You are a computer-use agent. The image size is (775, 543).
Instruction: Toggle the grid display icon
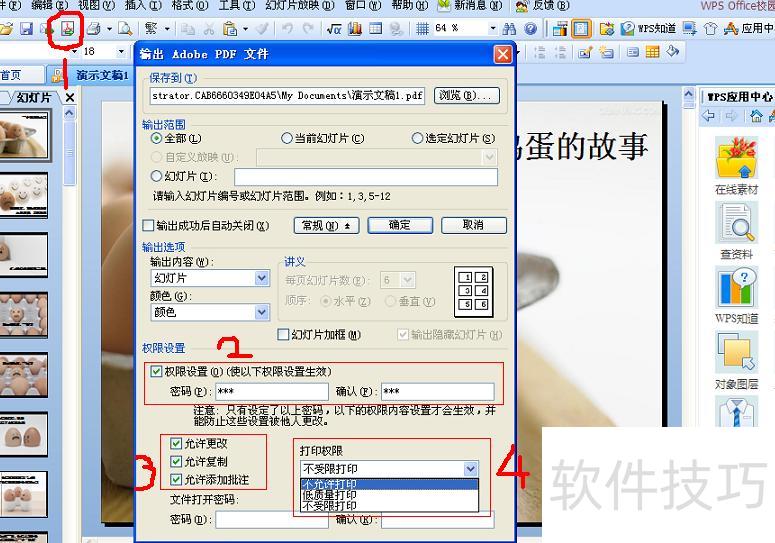pyautogui.click(x=422, y=29)
